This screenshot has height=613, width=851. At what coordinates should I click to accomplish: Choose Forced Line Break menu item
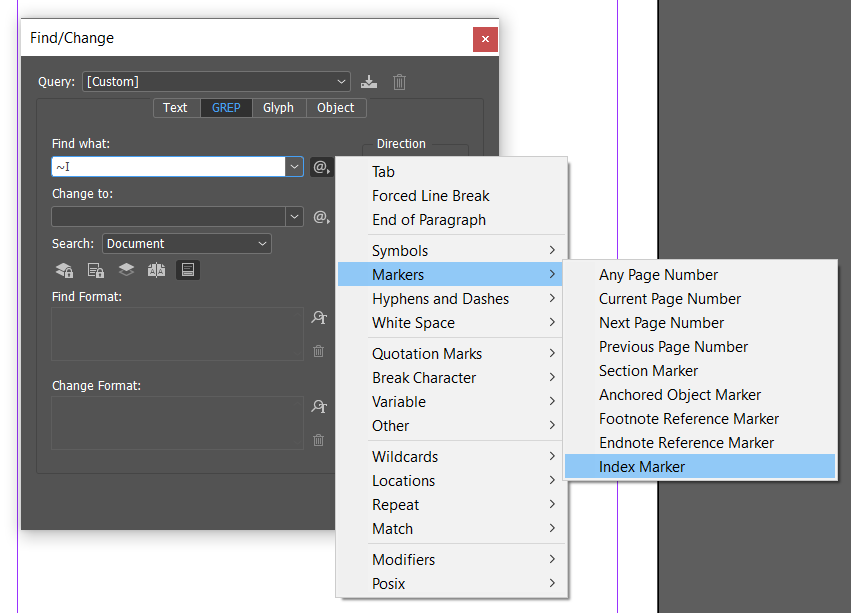coord(452,195)
